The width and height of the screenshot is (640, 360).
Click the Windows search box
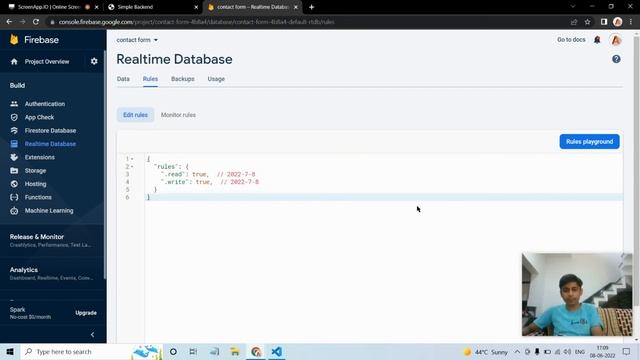[x=91, y=351]
